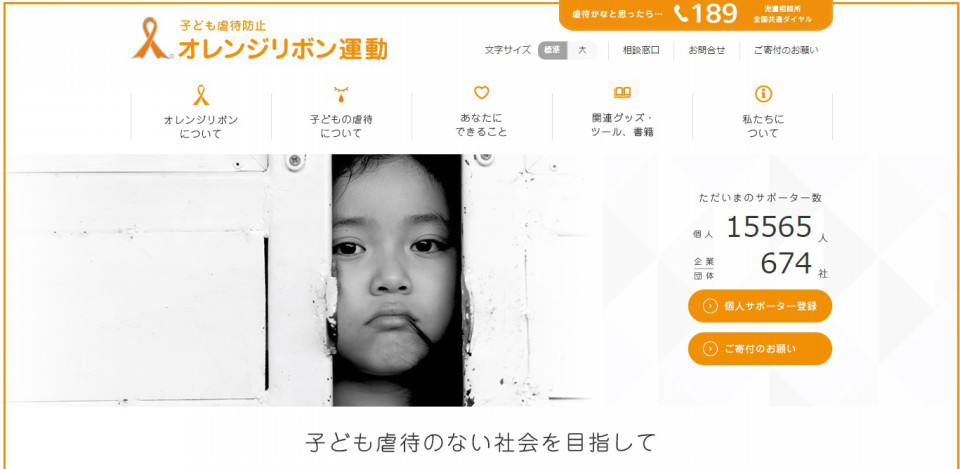Click the phone icon beside 189
The width and height of the screenshot is (960, 469).
(681, 13)
